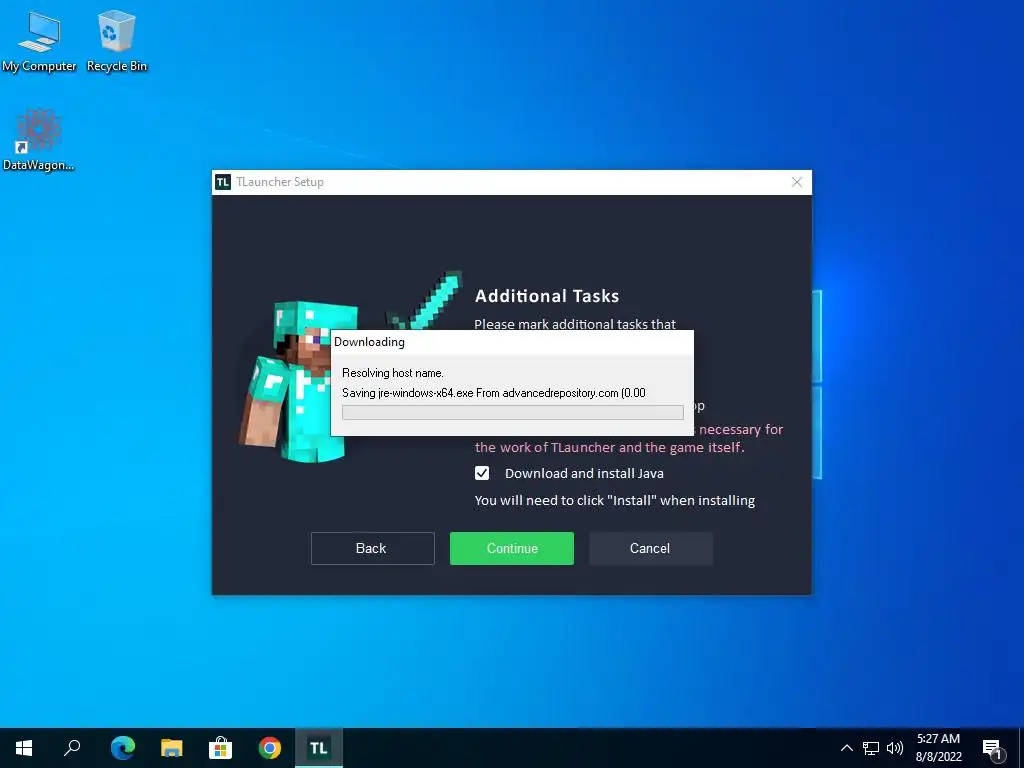Open taskbar Search magnifier

72,748
